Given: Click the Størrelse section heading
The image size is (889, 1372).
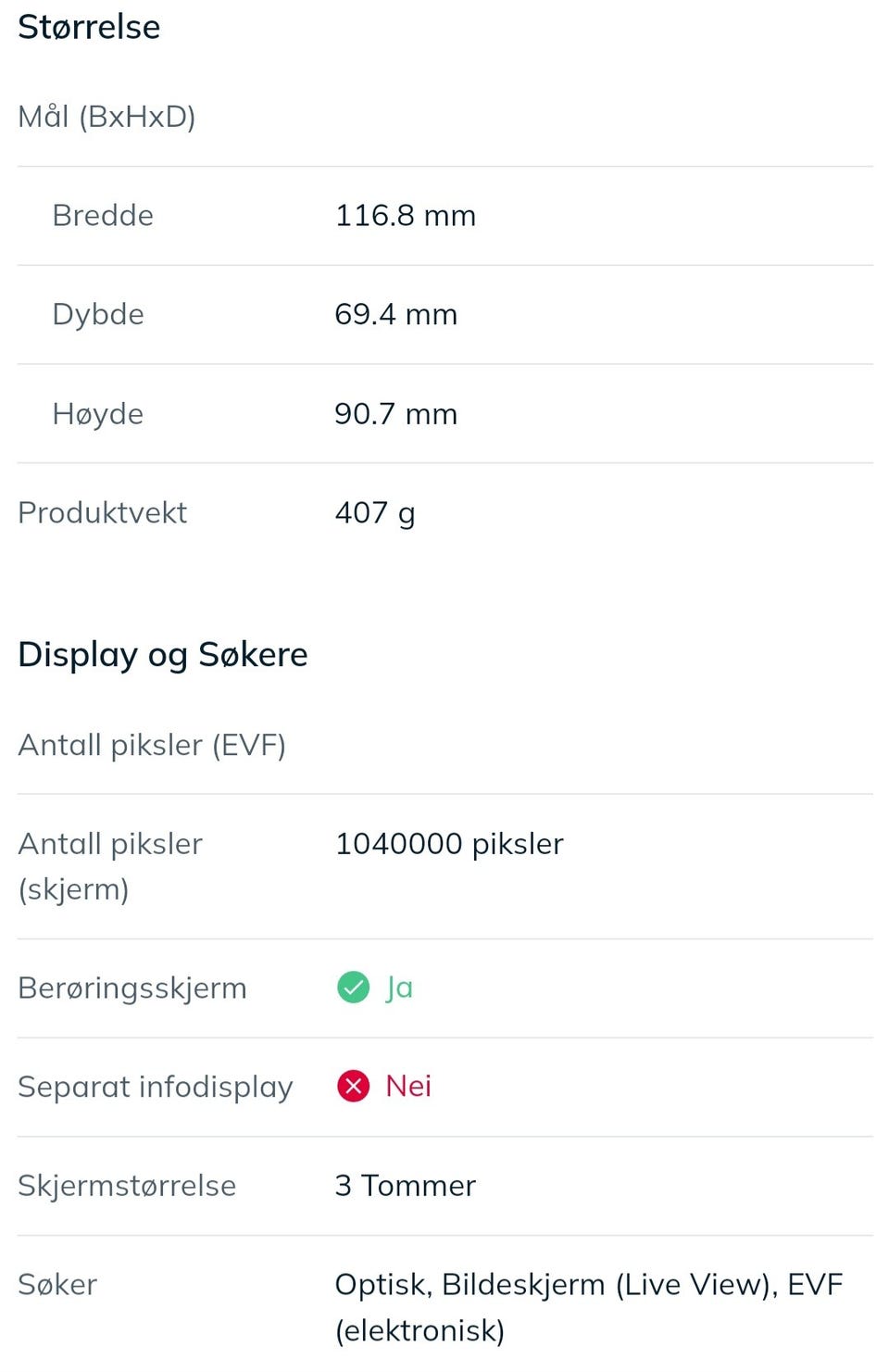Looking at the screenshot, I should click(89, 27).
